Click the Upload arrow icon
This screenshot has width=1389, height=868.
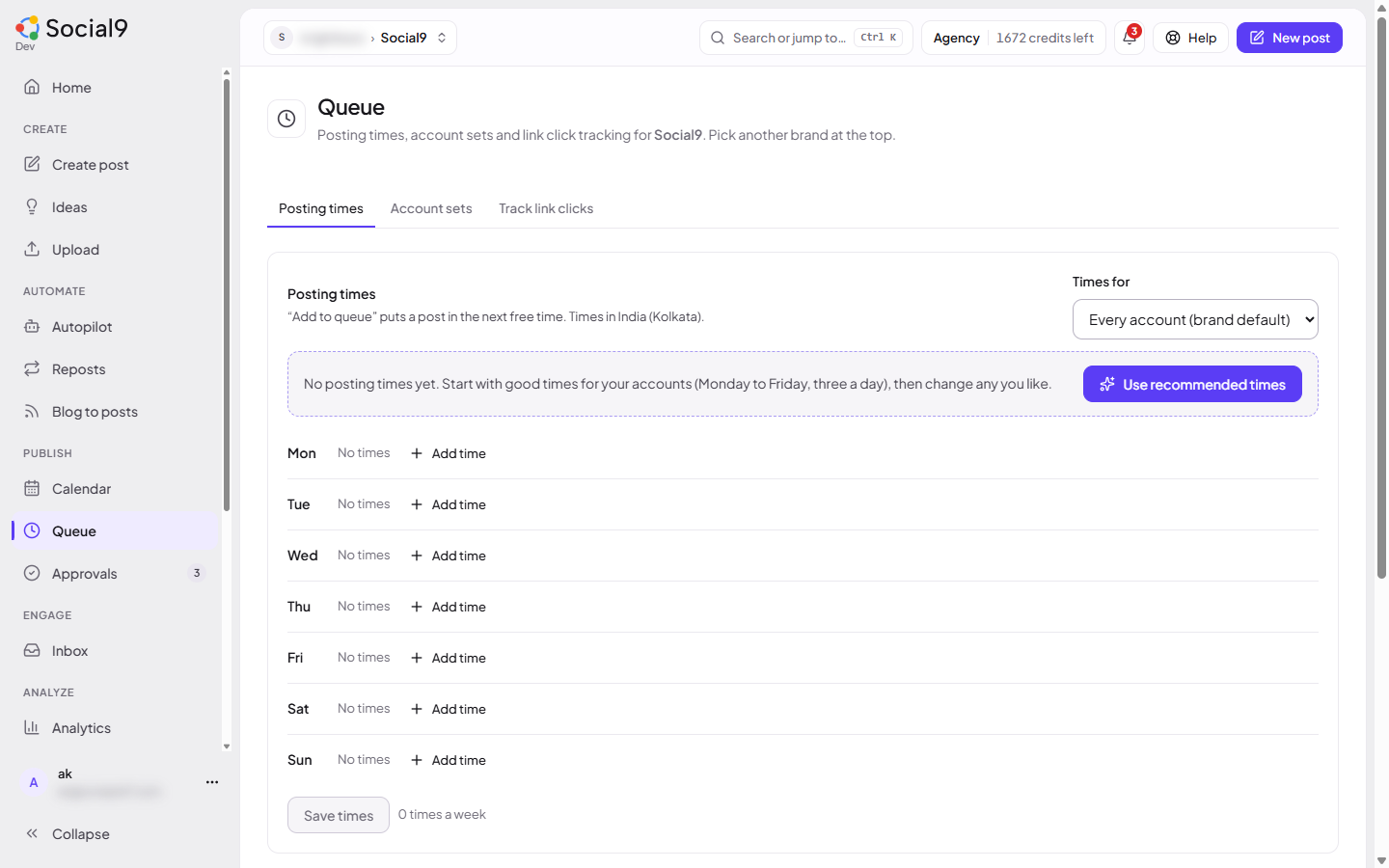click(x=32, y=249)
